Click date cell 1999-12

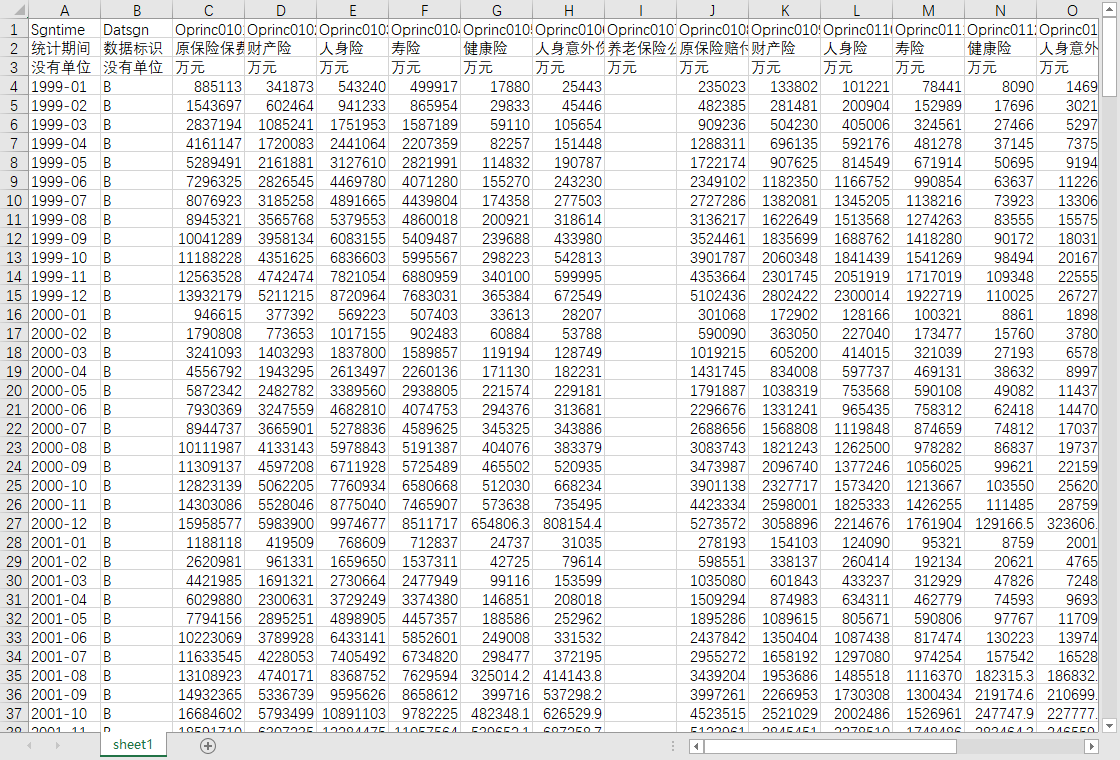click(x=64, y=296)
